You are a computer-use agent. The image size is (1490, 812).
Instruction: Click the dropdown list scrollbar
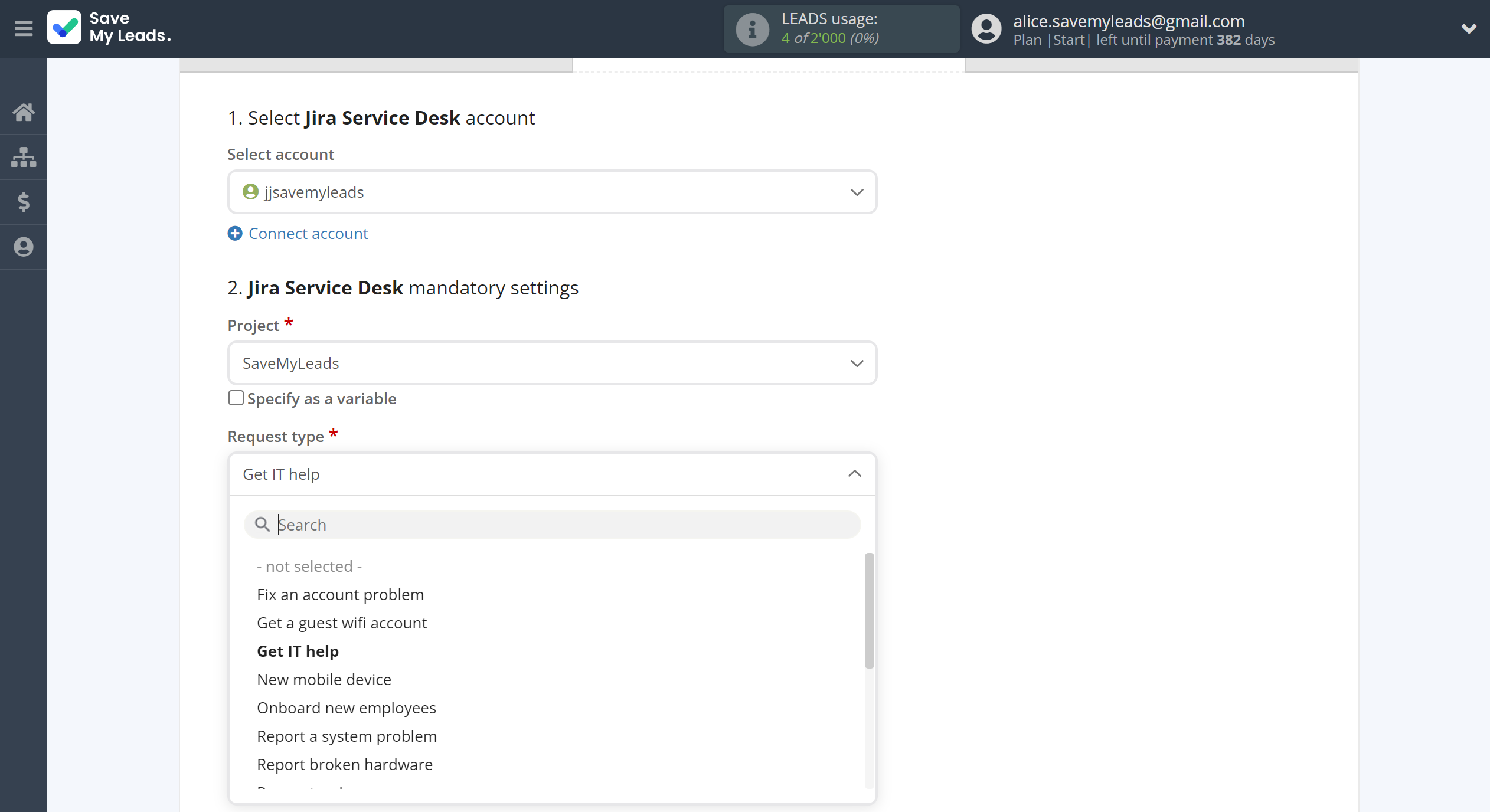click(869, 610)
